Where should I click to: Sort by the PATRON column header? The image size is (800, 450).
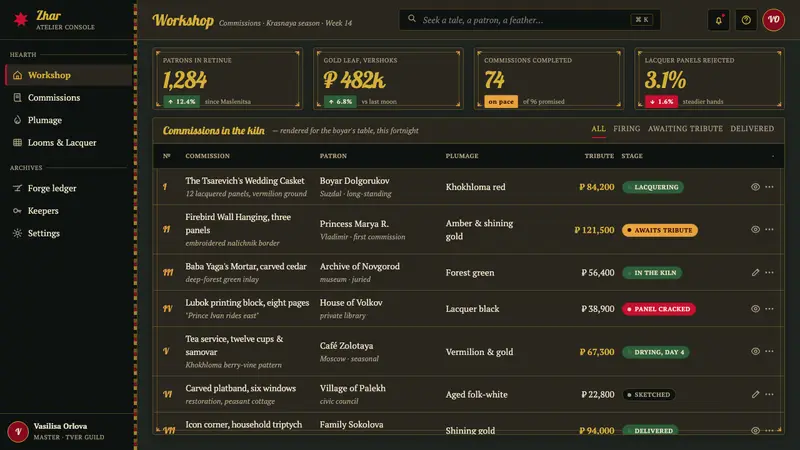(333, 156)
